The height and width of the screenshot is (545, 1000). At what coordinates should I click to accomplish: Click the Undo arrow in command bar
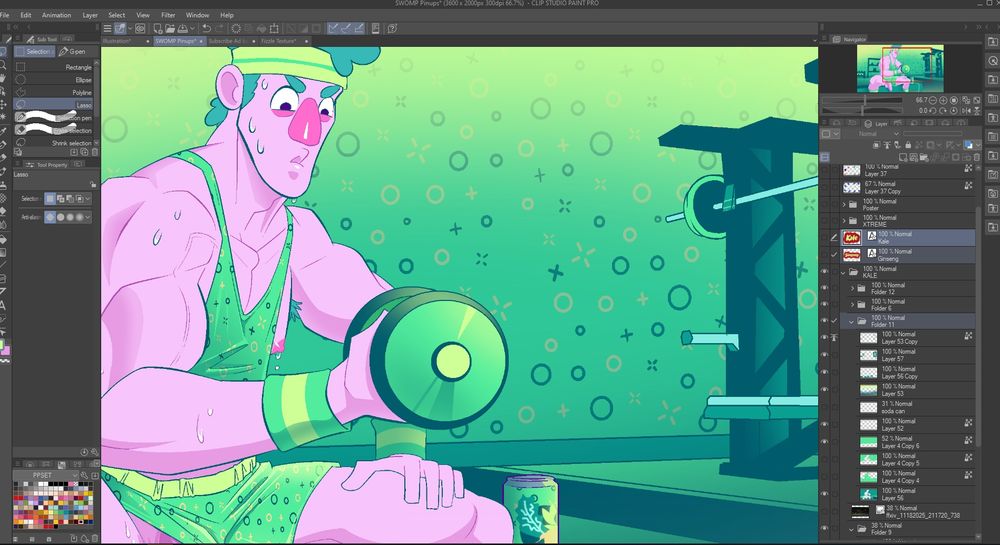(x=207, y=28)
